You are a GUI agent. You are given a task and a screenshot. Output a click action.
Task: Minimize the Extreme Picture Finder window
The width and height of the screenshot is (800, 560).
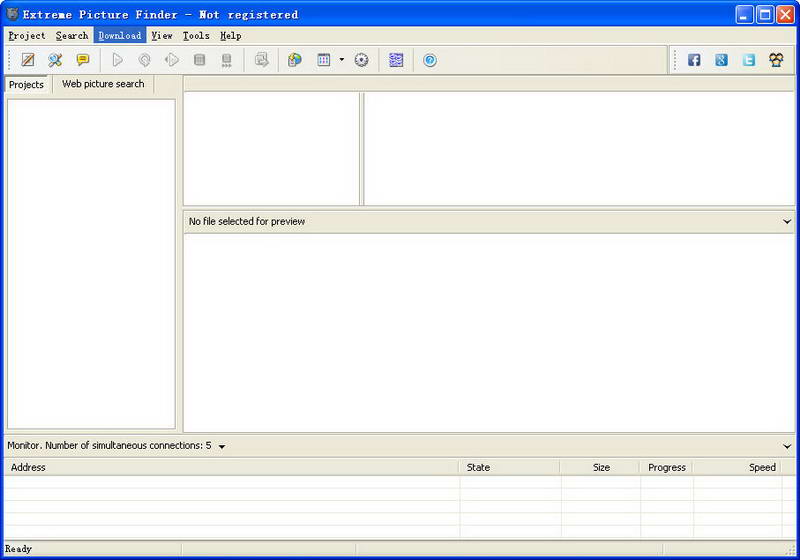click(744, 15)
